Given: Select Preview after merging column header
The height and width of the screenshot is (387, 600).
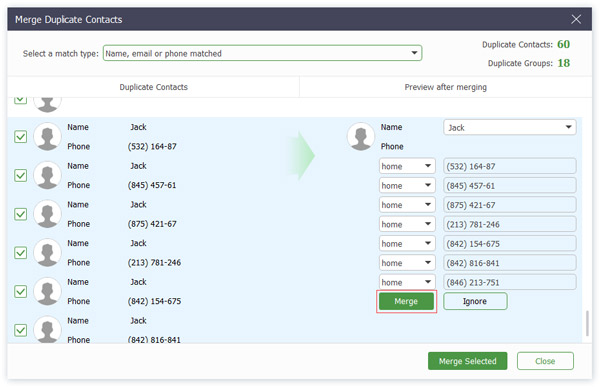Looking at the screenshot, I should 445,87.
